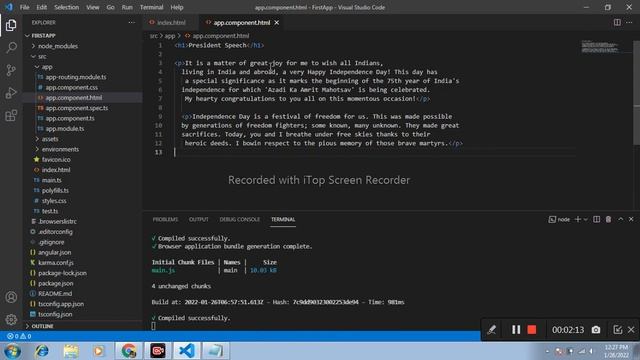This screenshot has width=640, height=360.
Task: Close the terminal panel
Action: click(631, 219)
